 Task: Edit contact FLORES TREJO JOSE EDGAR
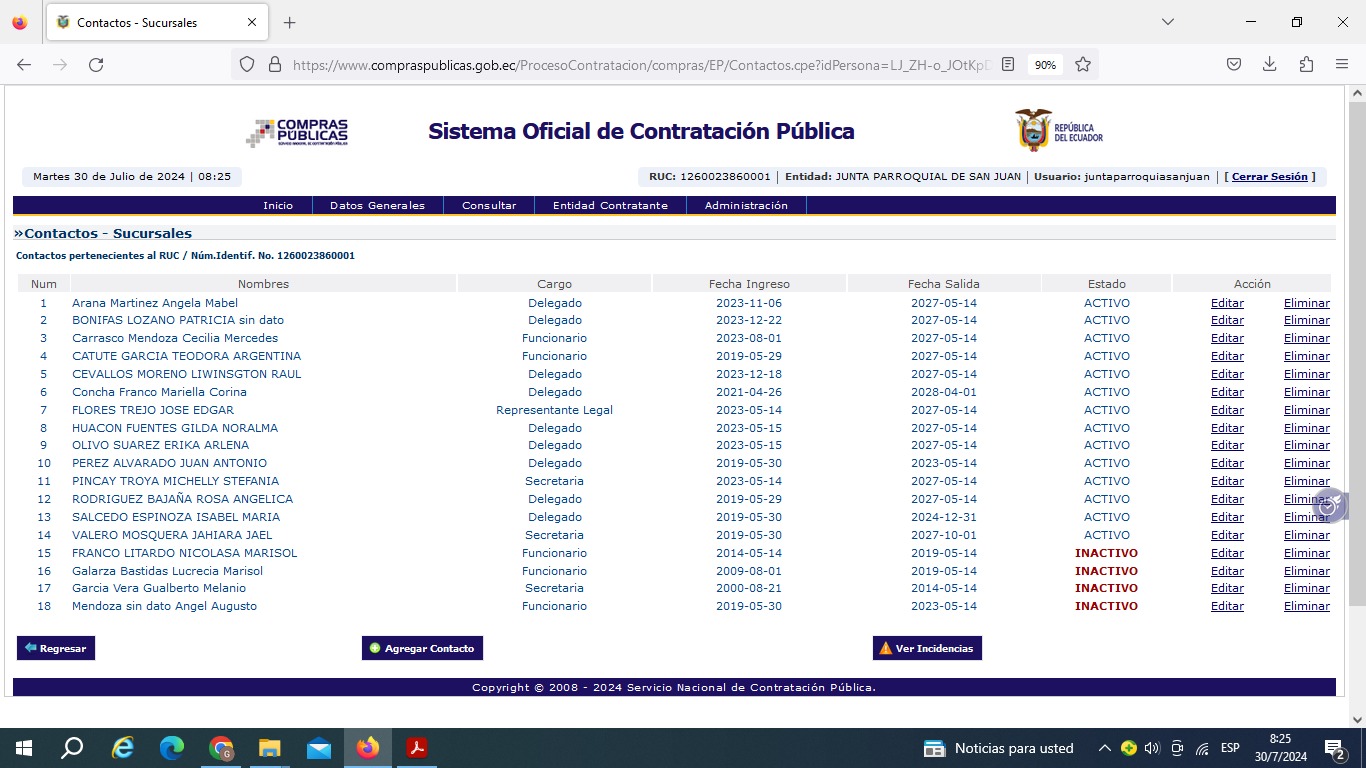1227,410
